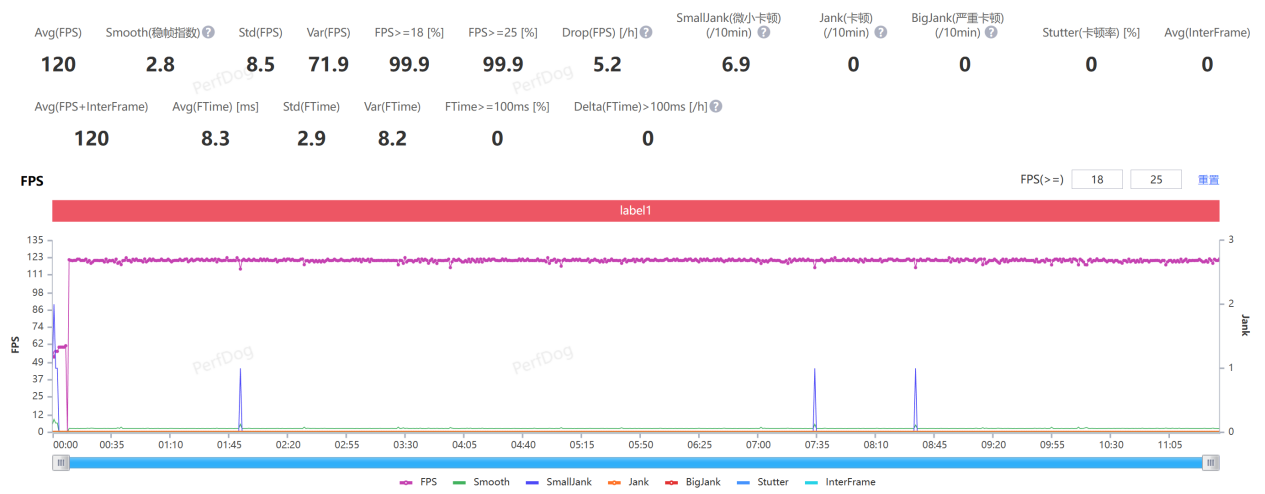Click the right handle of time range slider
Viewport: 1265px width, 494px height.
1210,462
